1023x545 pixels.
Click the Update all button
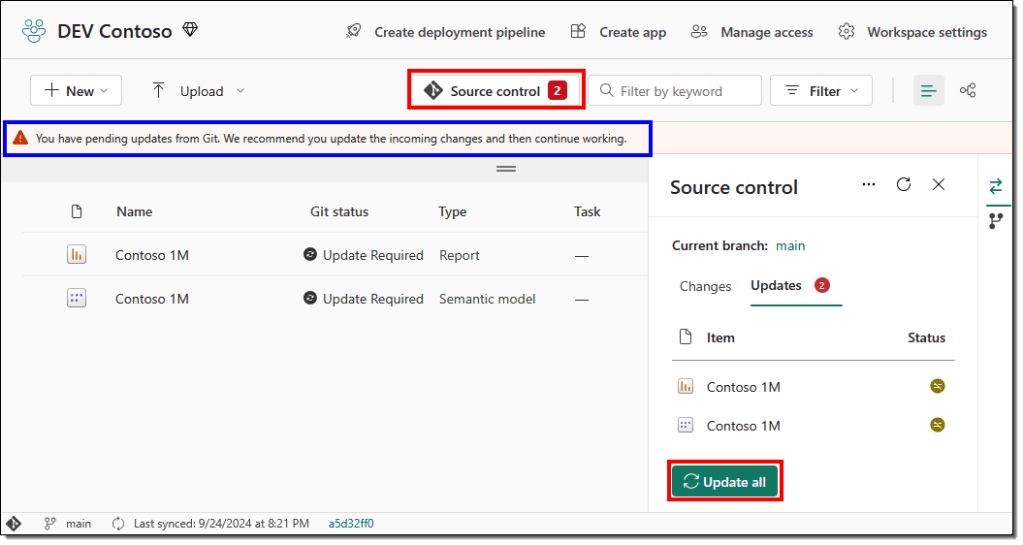(x=724, y=482)
